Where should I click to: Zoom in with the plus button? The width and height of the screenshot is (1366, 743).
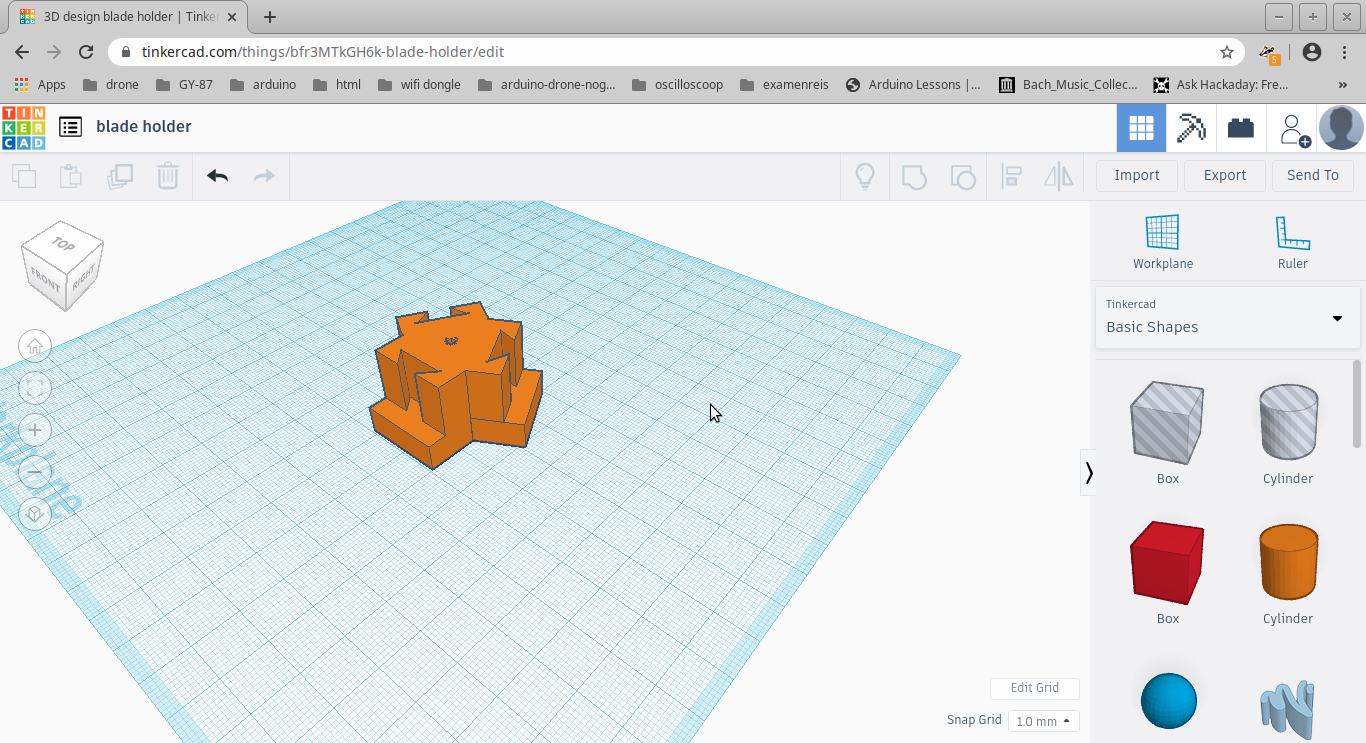point(35,430)
